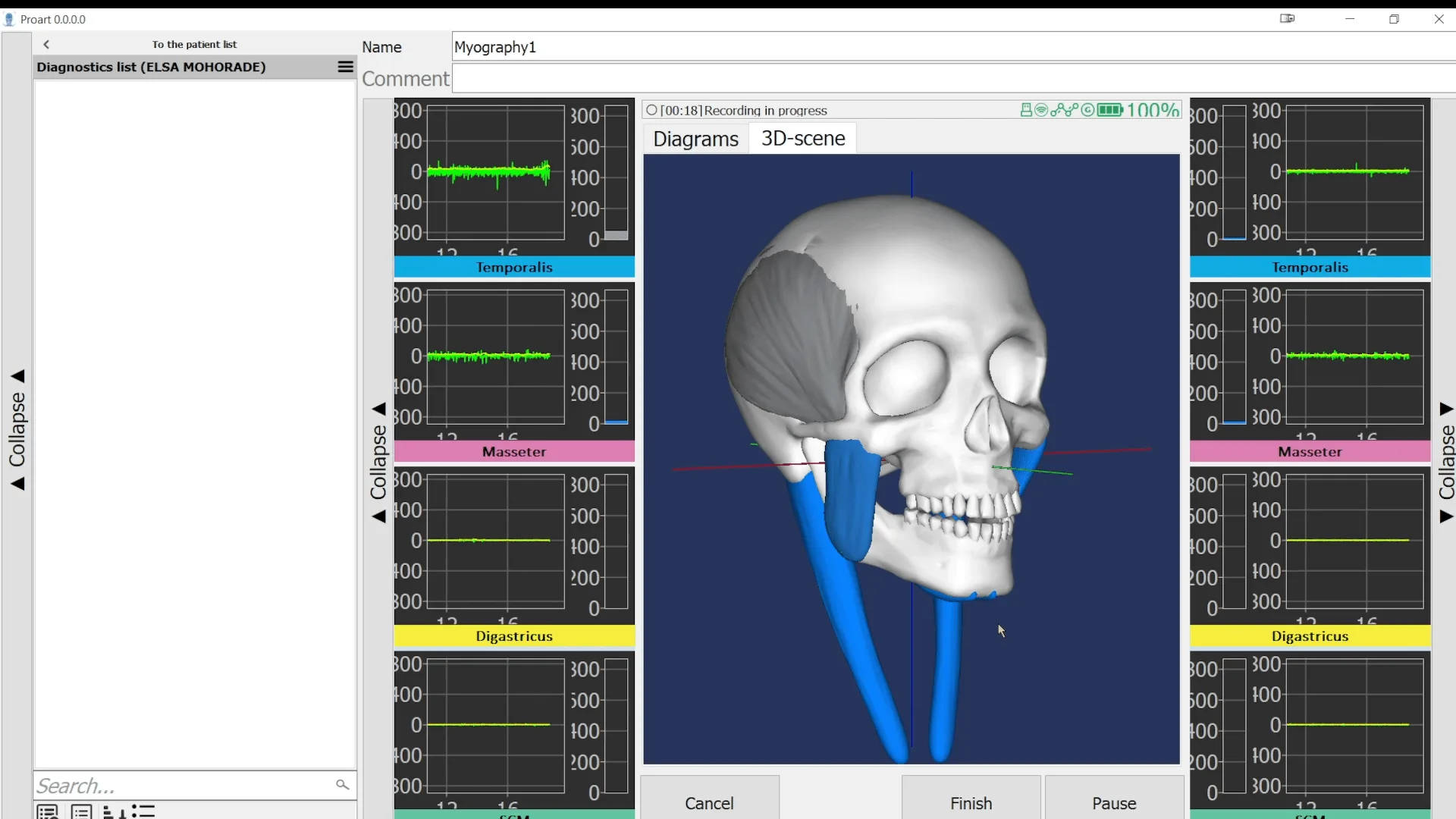
Task: Click the connected-nodes graph status icon
Action: coord(1064,110)
